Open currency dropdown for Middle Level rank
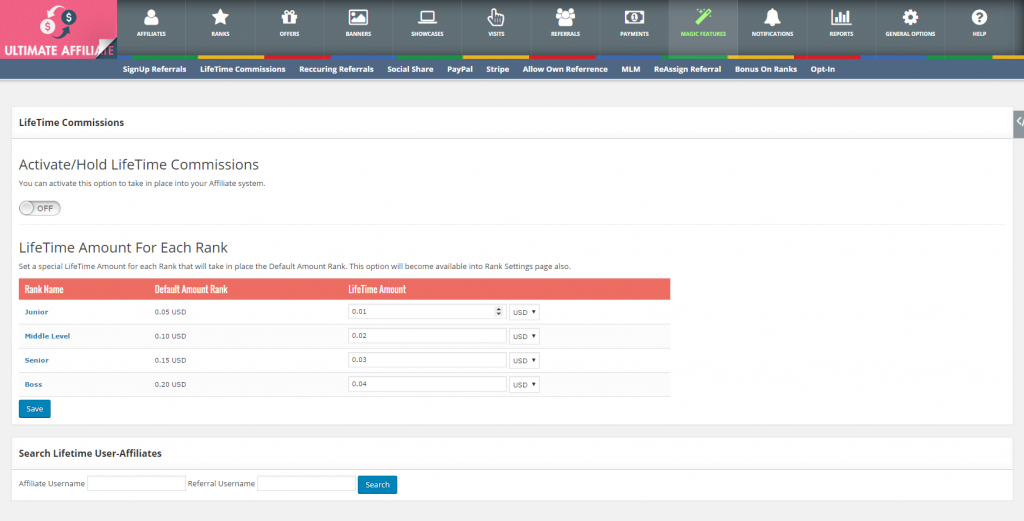Screen dimensions: 1024x521 [x=524, y=336]
